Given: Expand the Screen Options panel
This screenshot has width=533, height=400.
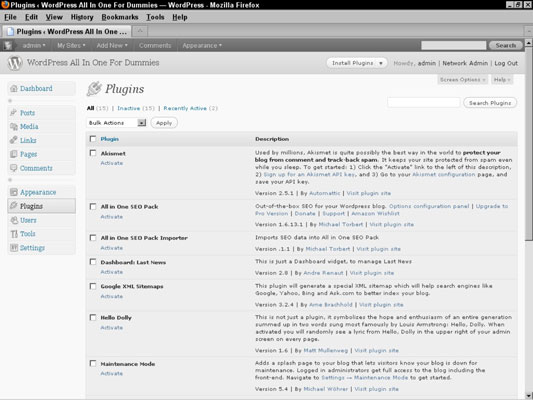Looking at the screenshot, I should pyautogui.click(x=462, y=80).
